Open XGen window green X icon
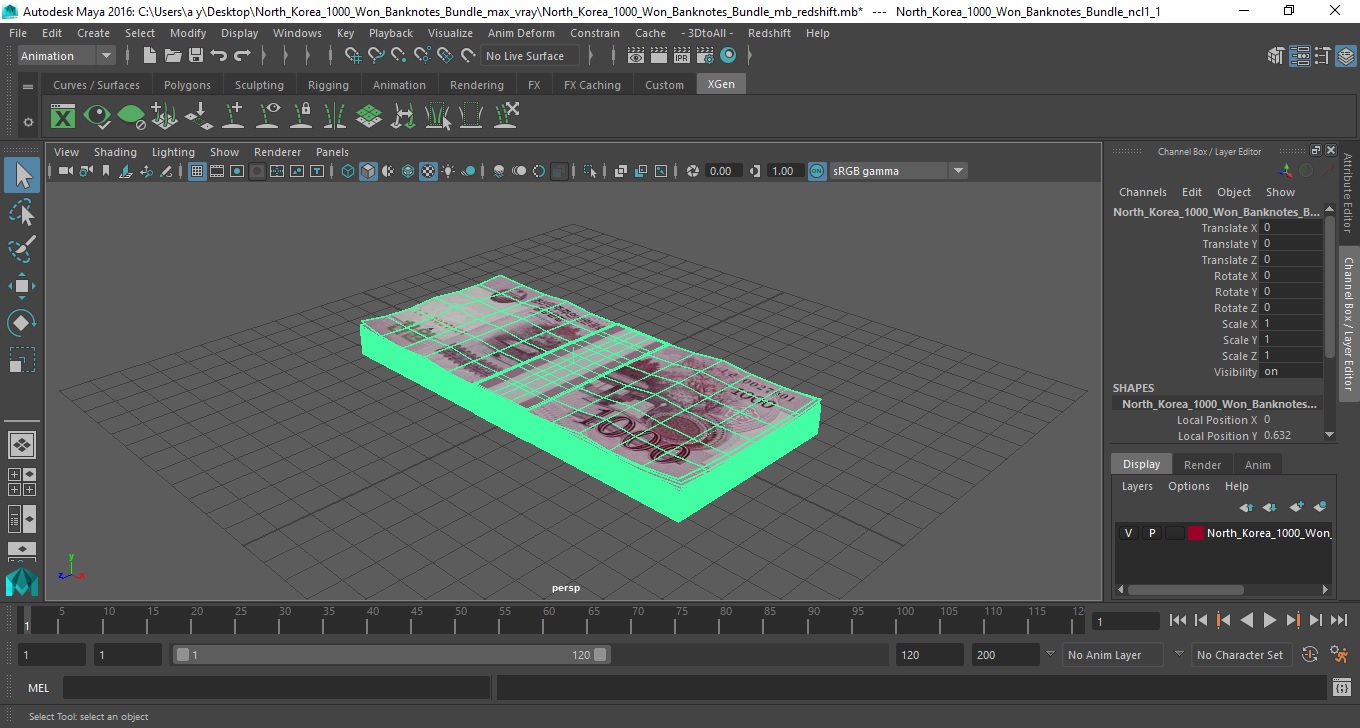Screen dimensions: 1360x728 [63, 117]
